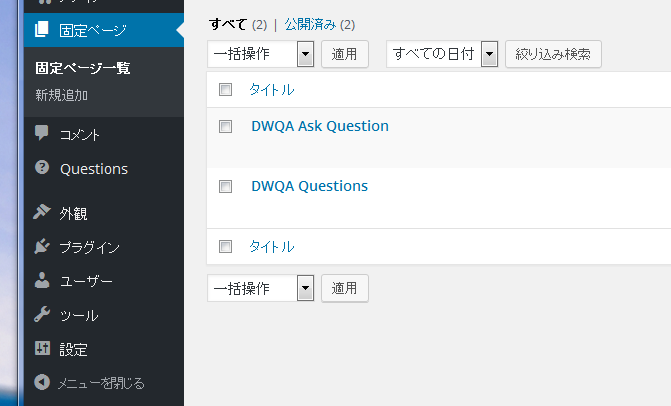
Task: Click the top 適用 apply button
Action: point(344,54)
